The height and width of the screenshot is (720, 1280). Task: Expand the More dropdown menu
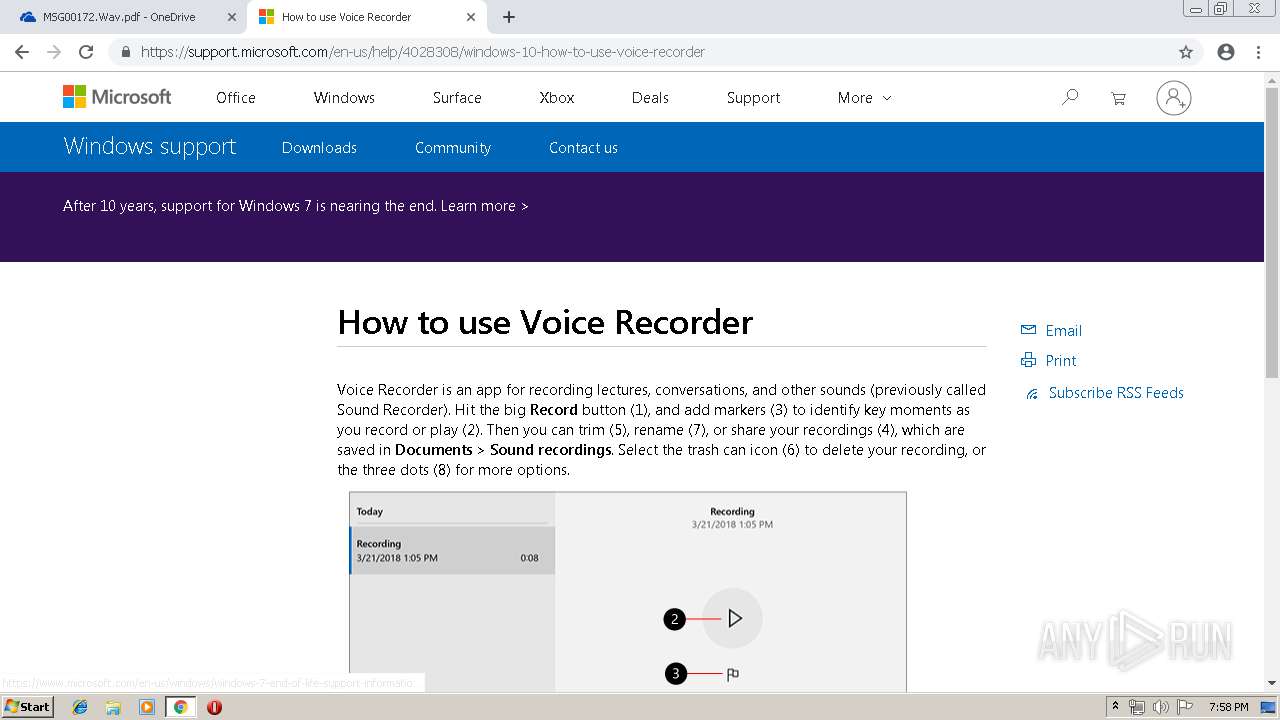[864, 97]
